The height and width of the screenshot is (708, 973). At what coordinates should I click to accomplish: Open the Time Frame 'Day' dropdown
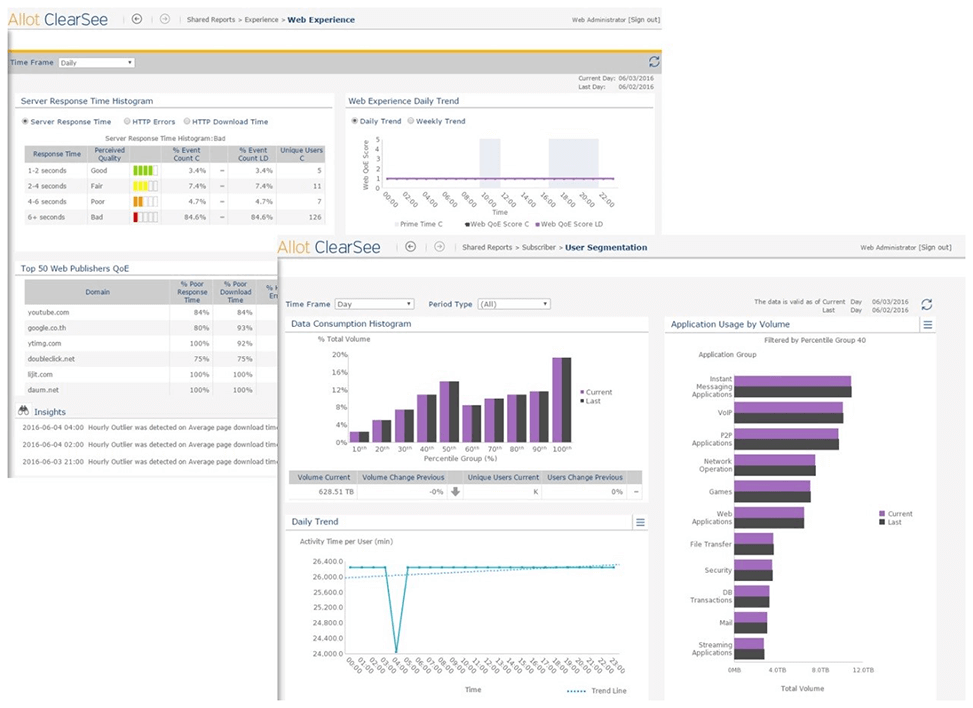point(374,304)
